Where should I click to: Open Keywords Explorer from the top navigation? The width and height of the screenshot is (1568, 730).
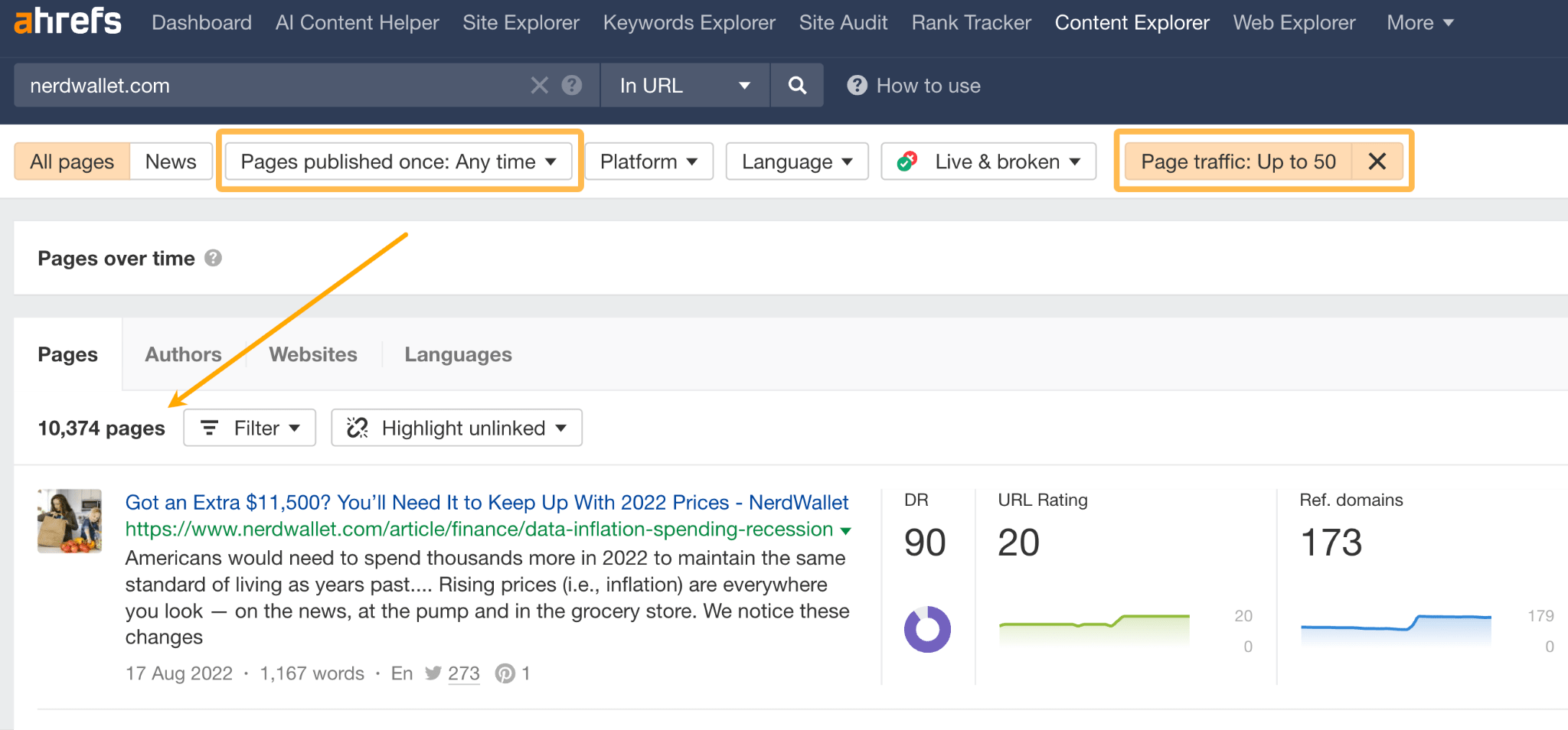point(688,22)
